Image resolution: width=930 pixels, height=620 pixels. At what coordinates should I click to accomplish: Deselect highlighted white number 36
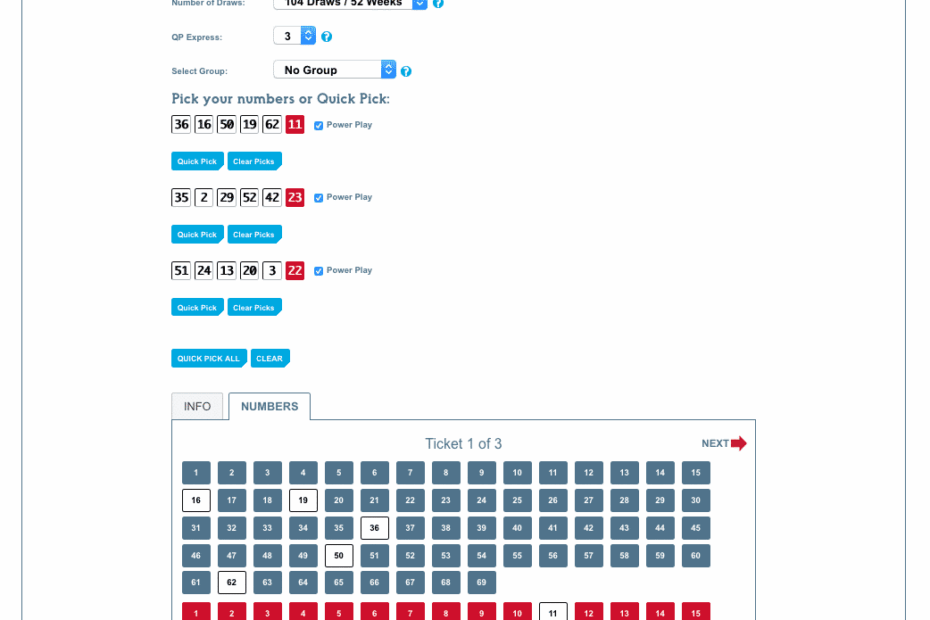tap(374, 528)
